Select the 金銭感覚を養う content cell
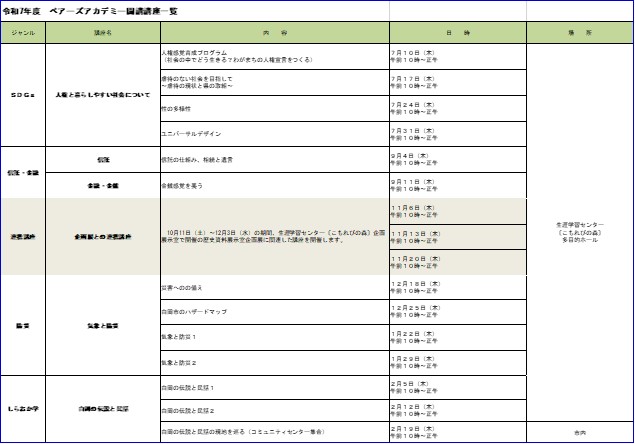The image size is (635, 444). coord(275,186)
